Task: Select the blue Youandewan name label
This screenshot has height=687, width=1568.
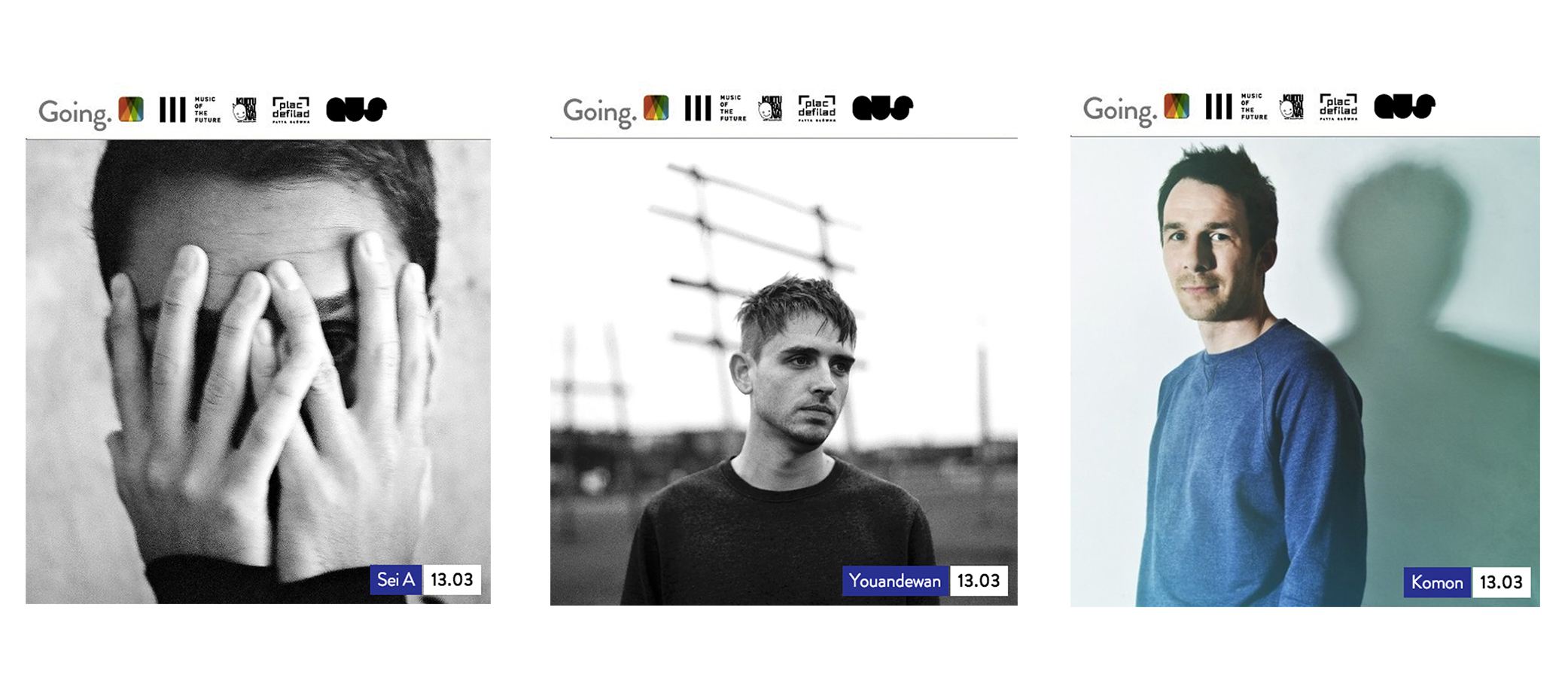Action: 895,581
